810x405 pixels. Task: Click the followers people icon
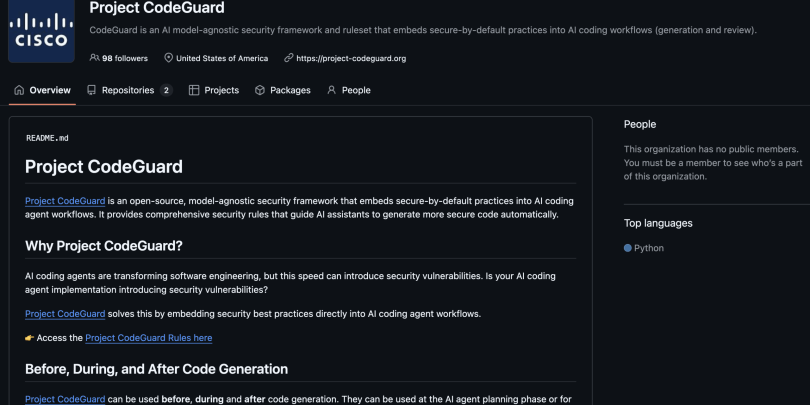[x=94, y=58]
